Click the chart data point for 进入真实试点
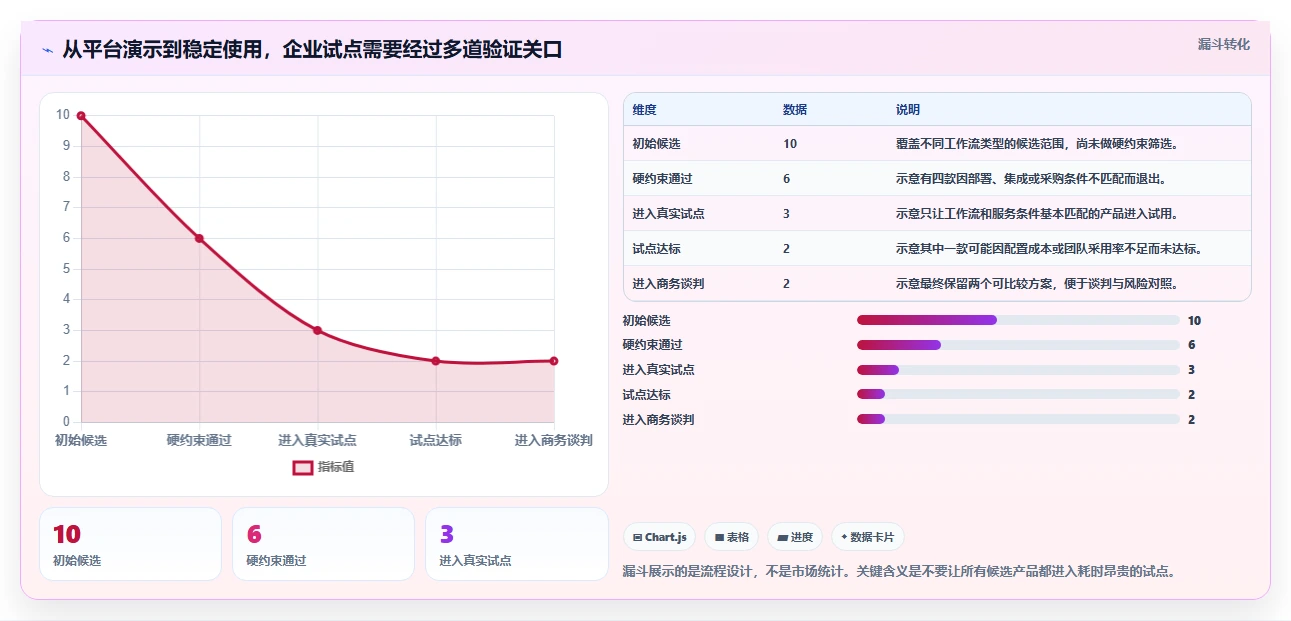1291x621 pixels. point(317,330)
